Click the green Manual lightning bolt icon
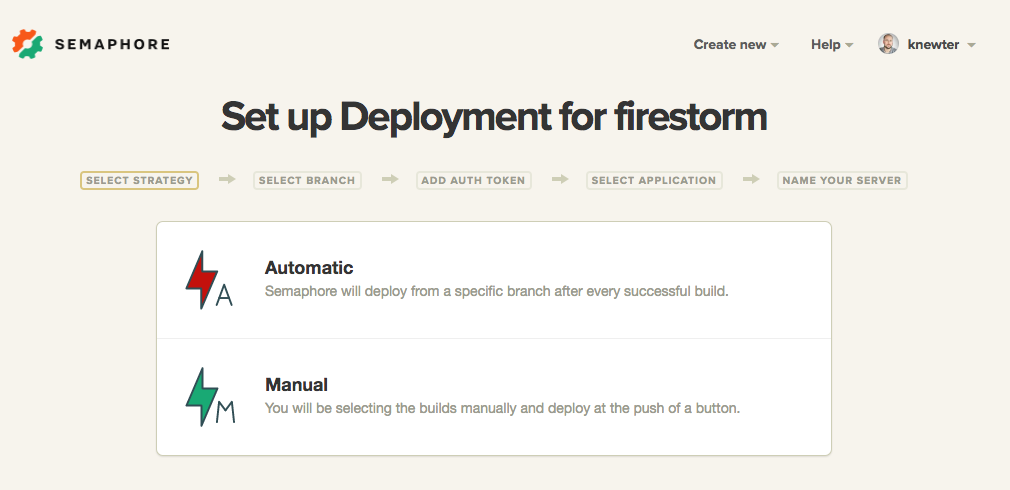Viewport: 1010px width, 490px height. point(209,397)
